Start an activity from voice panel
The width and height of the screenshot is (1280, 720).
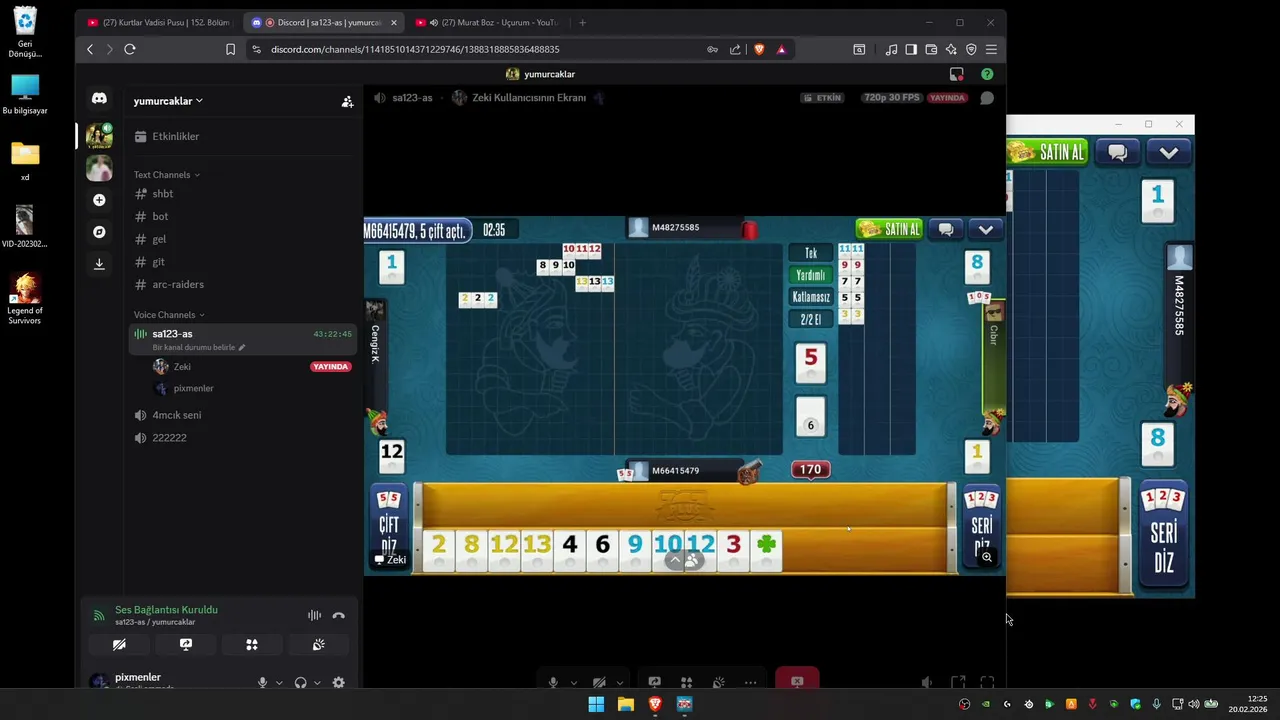click(x=252, y=645)
